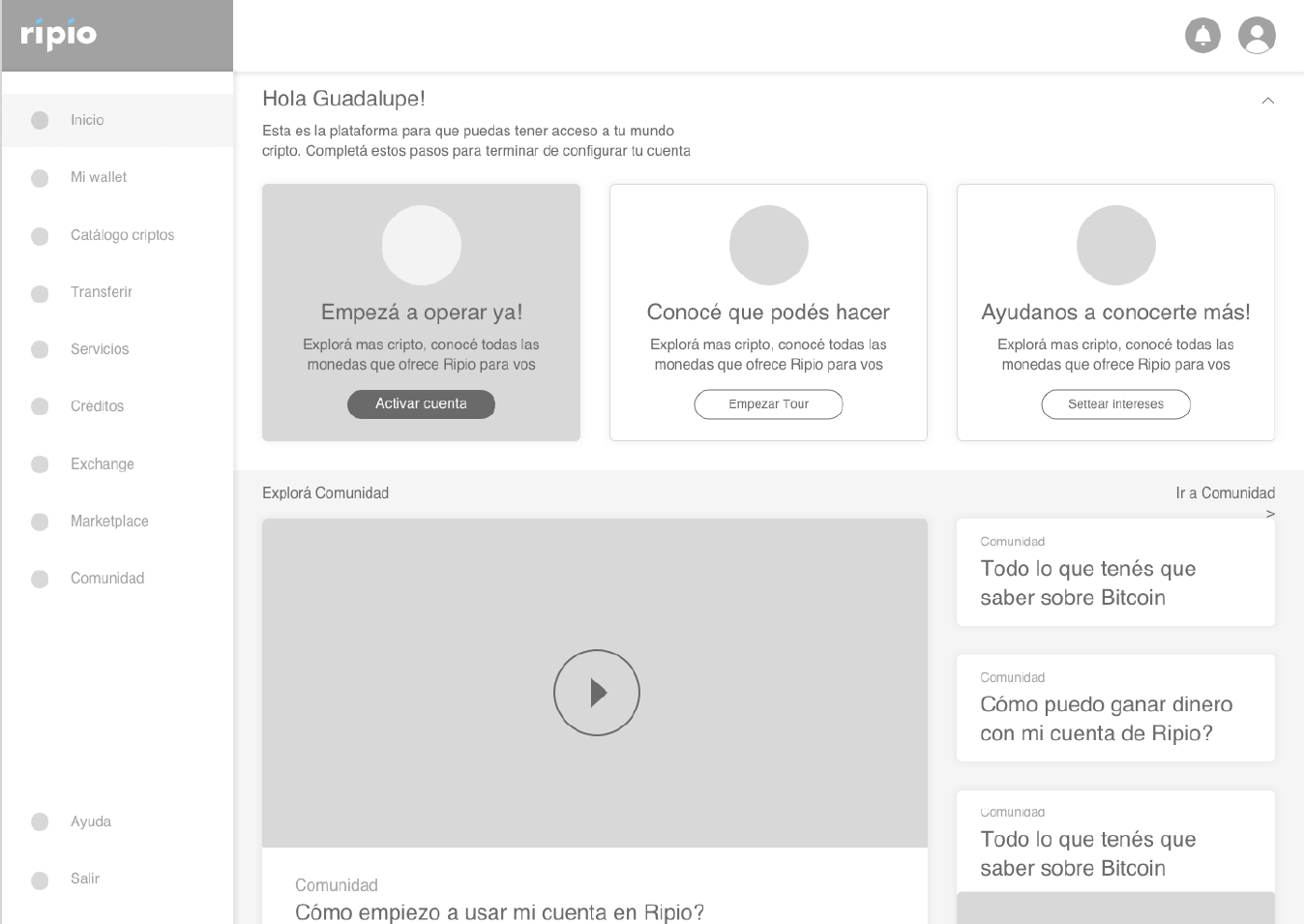
Task: Click the Inicio sidebar icon dot
Action: [x=40, y=120]
